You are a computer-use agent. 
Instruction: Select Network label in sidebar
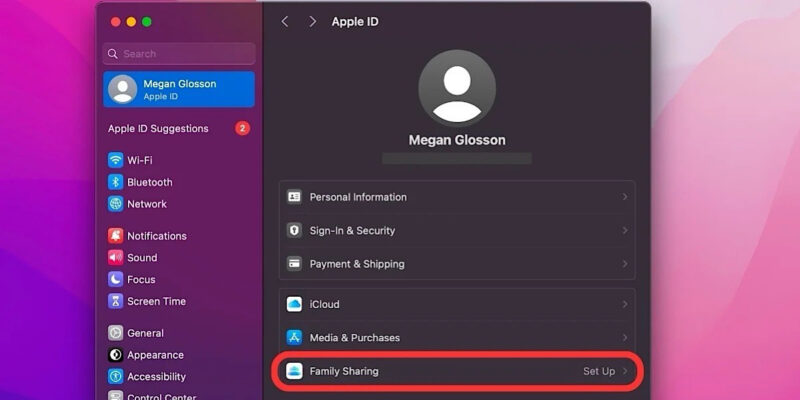pos(147,204)
